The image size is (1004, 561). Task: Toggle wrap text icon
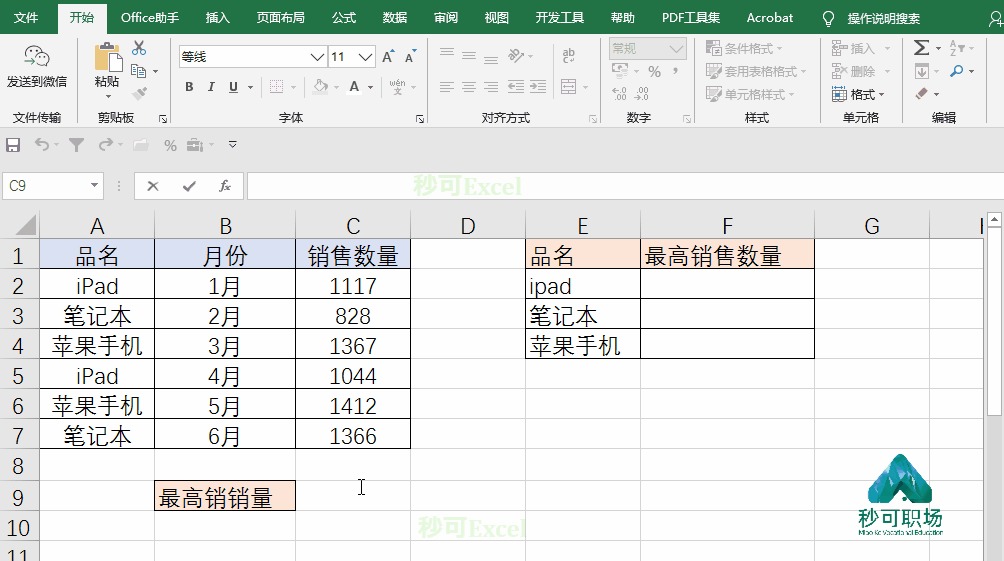pos(569,56)
